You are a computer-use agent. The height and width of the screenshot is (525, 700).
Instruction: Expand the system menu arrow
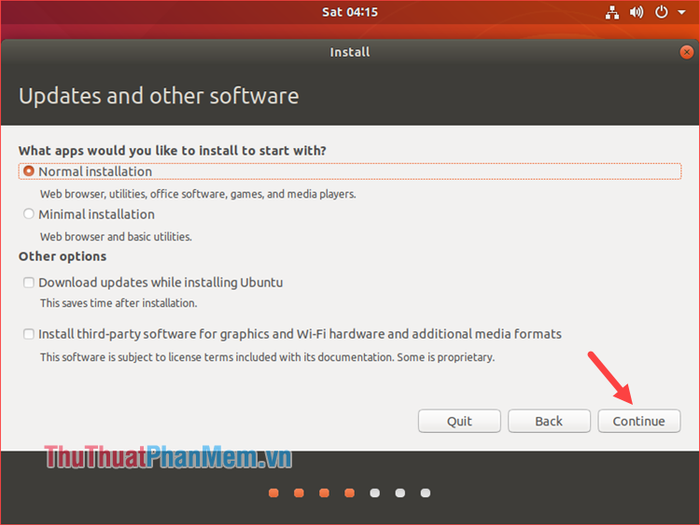tap(682, 12)
